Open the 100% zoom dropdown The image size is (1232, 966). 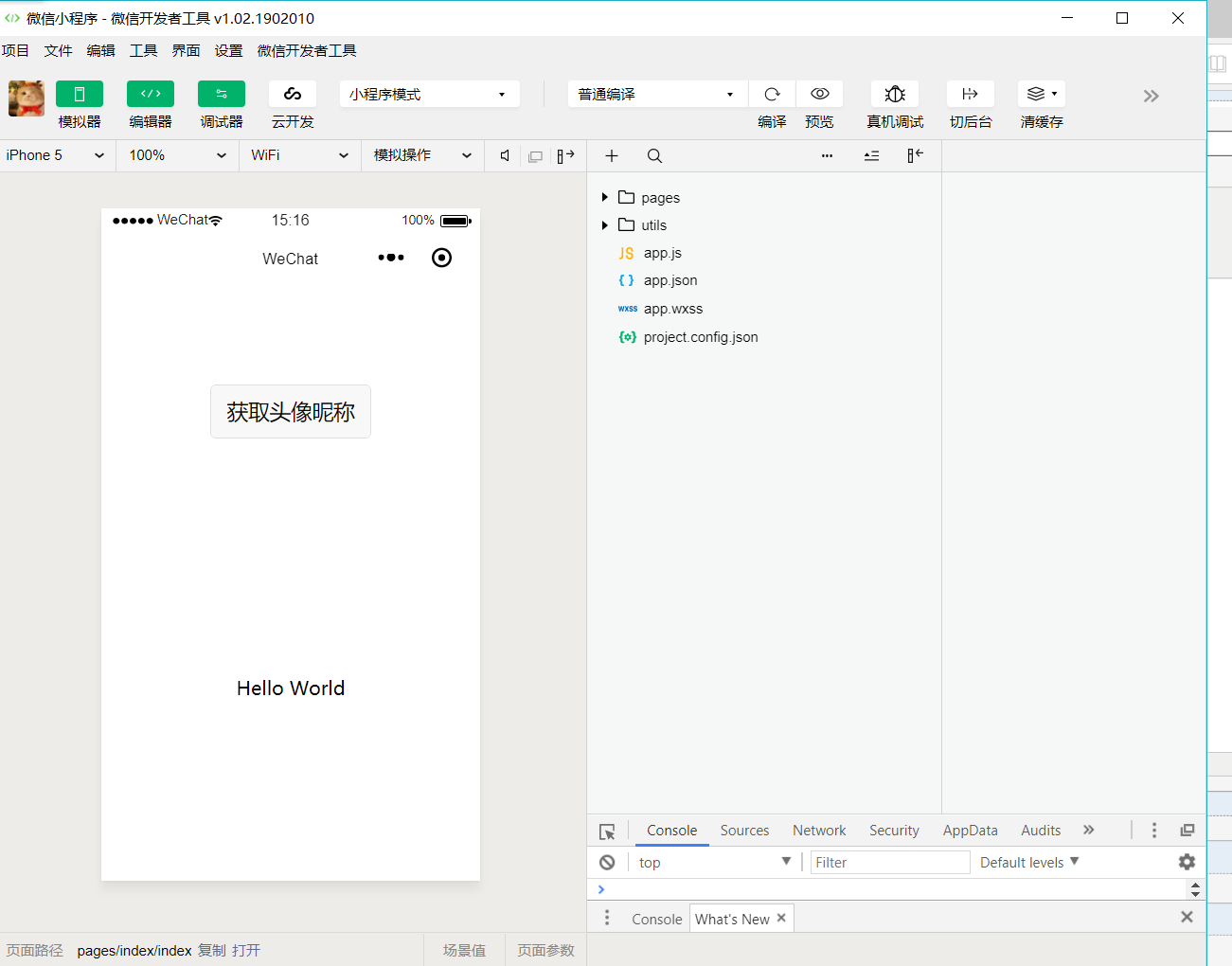point(177,155)
